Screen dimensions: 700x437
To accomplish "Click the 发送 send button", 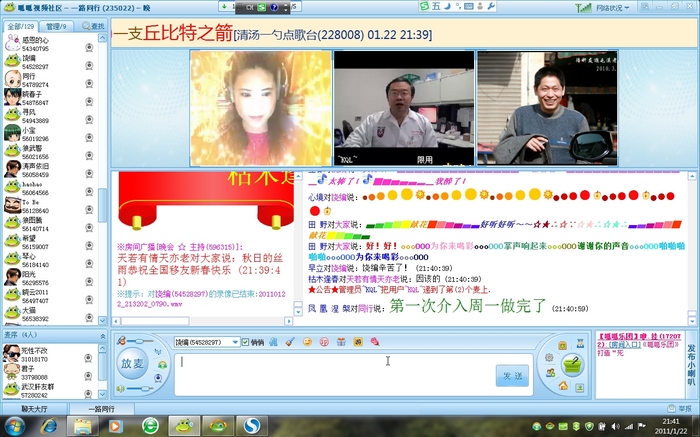I will point(512,376).
